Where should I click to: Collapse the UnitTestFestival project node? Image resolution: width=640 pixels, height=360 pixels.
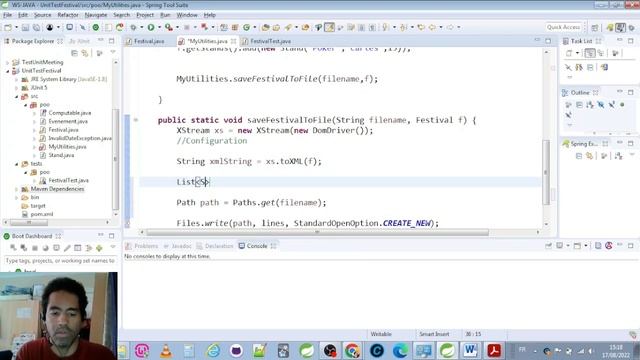(x=7, y=71)
